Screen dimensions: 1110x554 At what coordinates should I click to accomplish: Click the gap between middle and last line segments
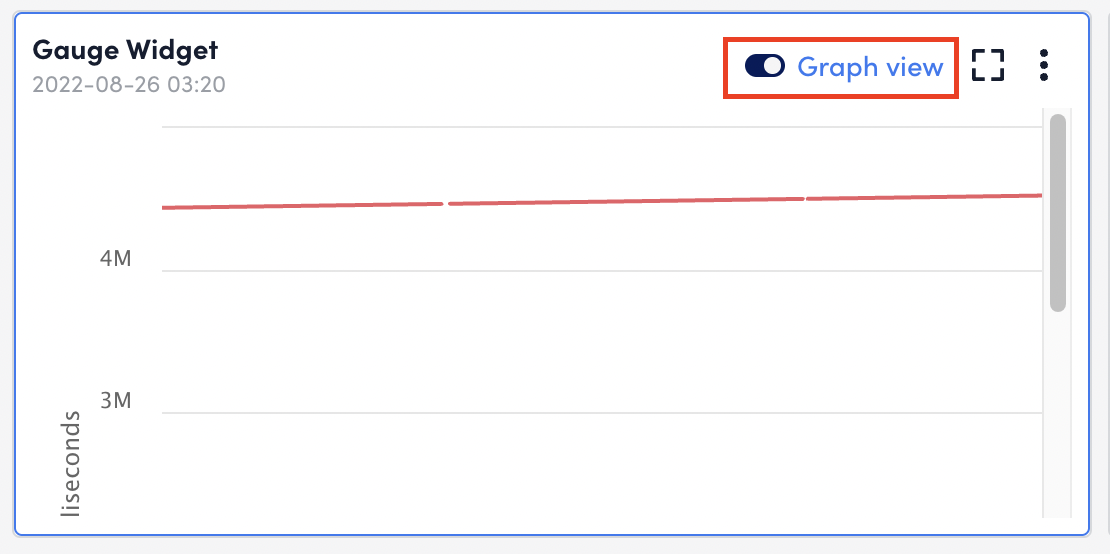(x=806, y=199)
